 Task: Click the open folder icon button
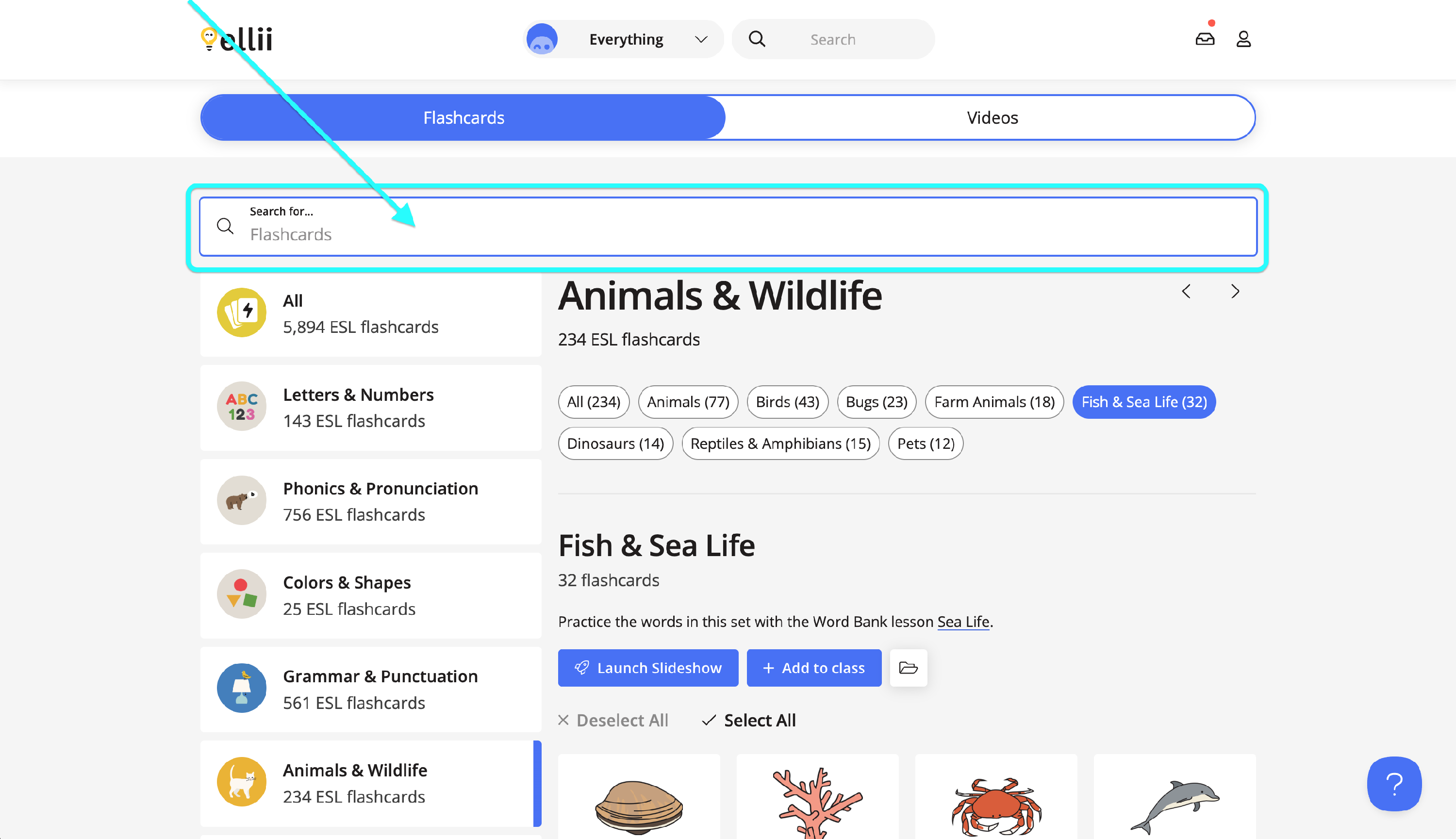[x=908, y=668]
